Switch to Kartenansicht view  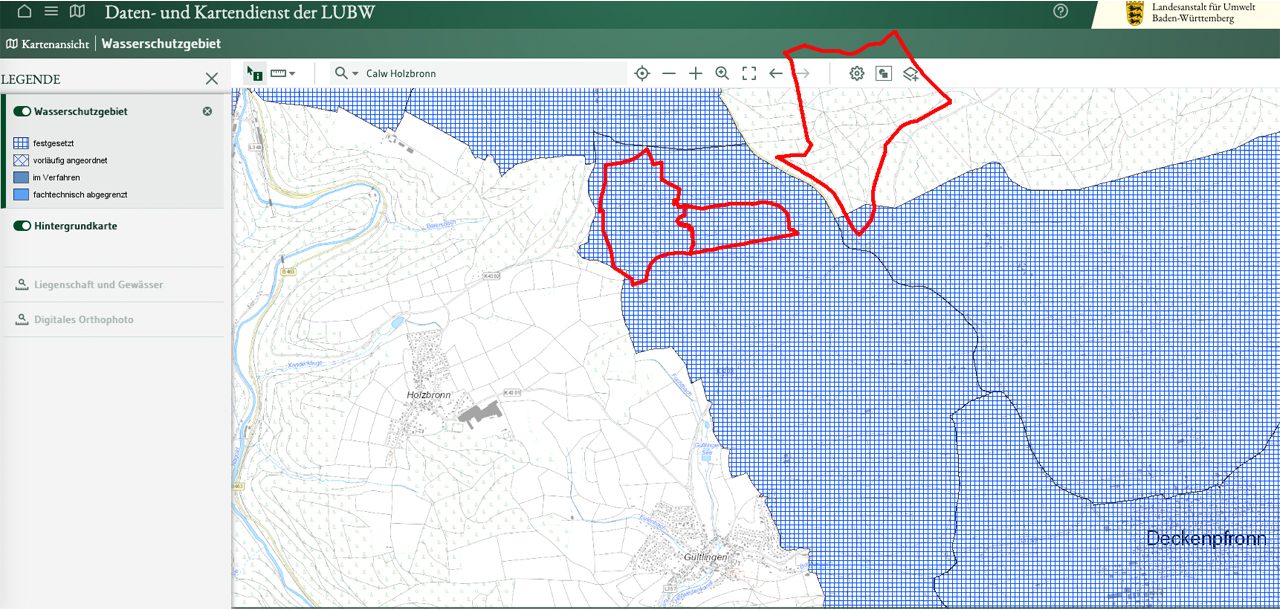pyautogui.click(x=47, y=44)
